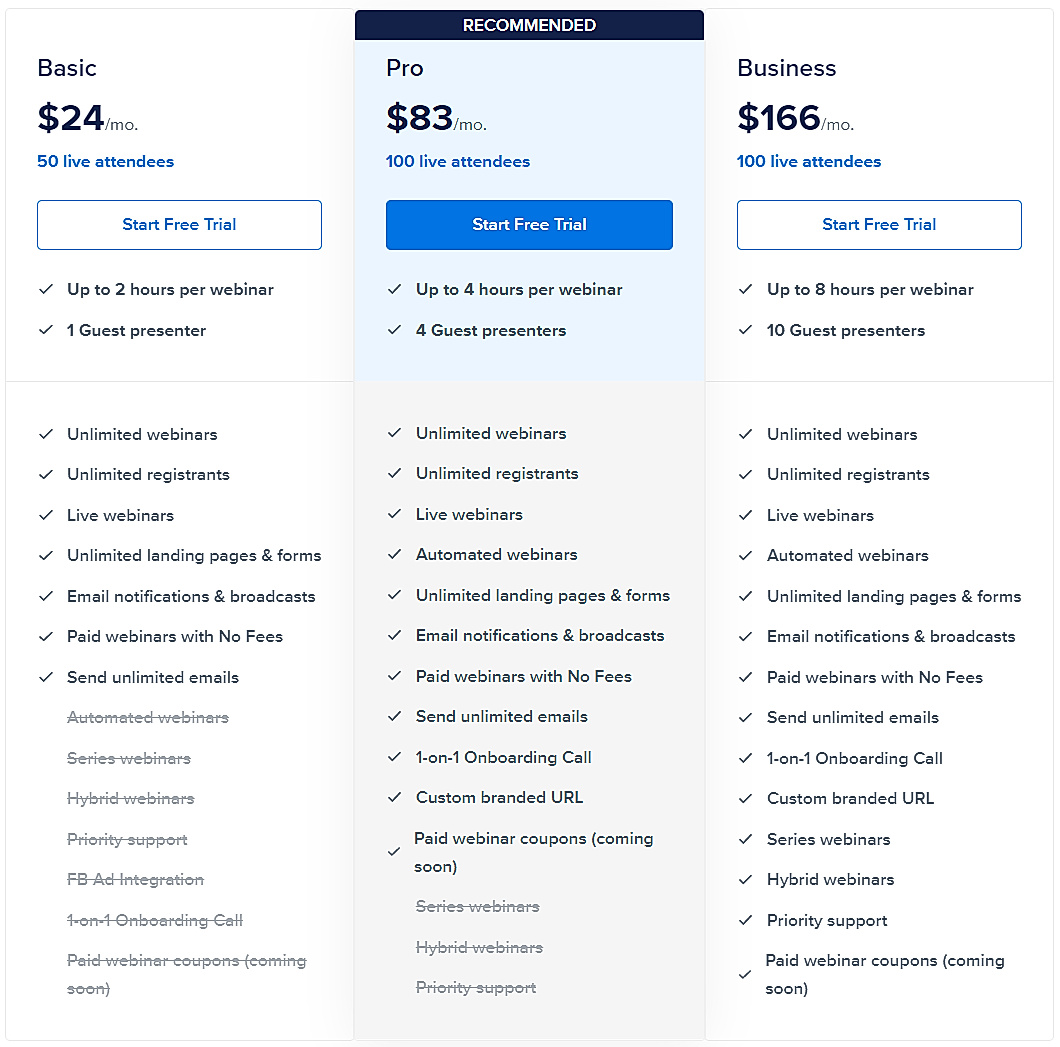The height and width of the screenshot is (1047, 1060).
Task: Click the Pro plan's 100 live attendees link
Action: 458,162
